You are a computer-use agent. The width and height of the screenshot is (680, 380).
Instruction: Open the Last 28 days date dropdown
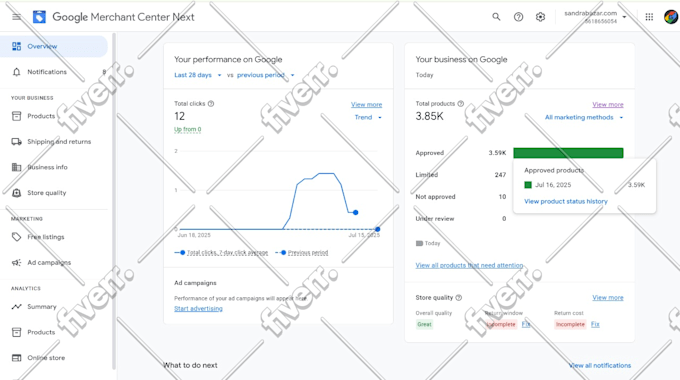(198, 75)
